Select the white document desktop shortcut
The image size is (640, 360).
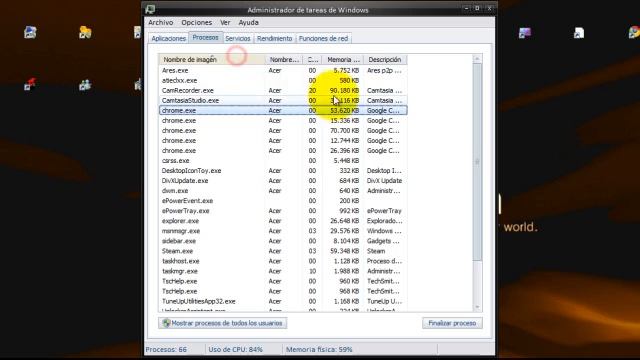click(x=579, y=33)
